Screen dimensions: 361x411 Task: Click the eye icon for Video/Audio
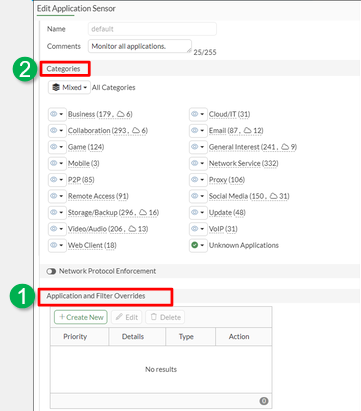(54, 229)
